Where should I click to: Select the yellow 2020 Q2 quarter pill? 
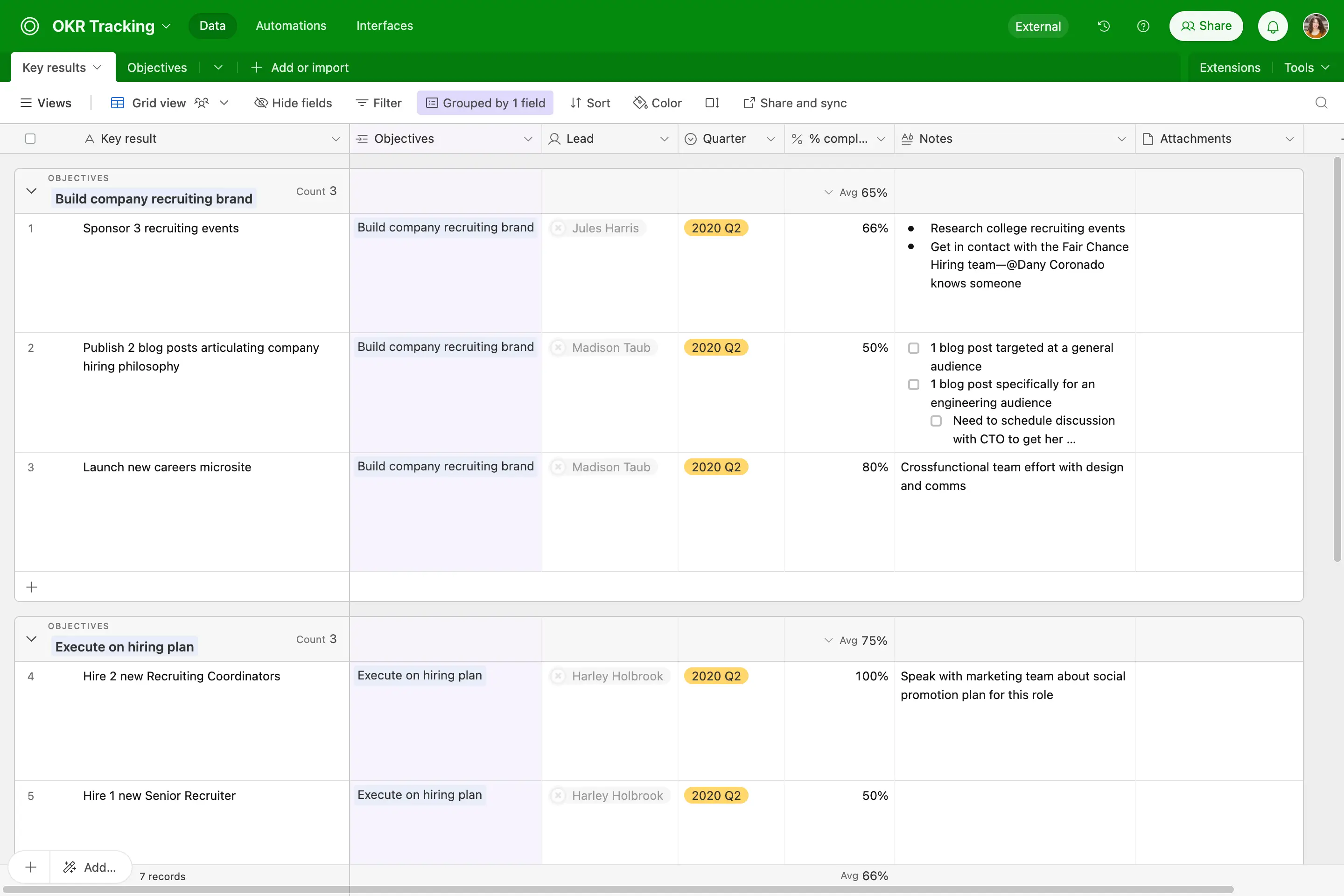(x=716, y=228)
